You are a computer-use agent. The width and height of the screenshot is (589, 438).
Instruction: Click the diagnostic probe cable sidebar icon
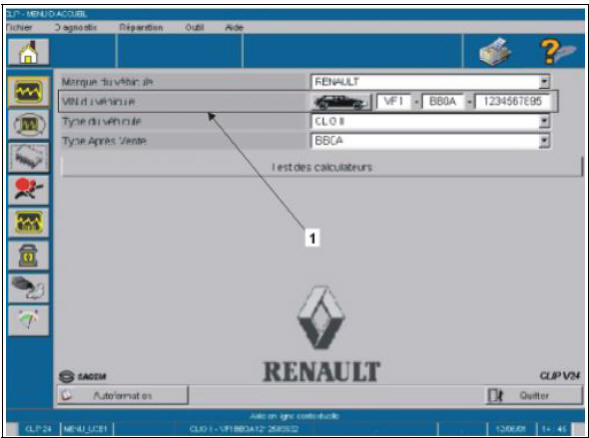[29, 288]
